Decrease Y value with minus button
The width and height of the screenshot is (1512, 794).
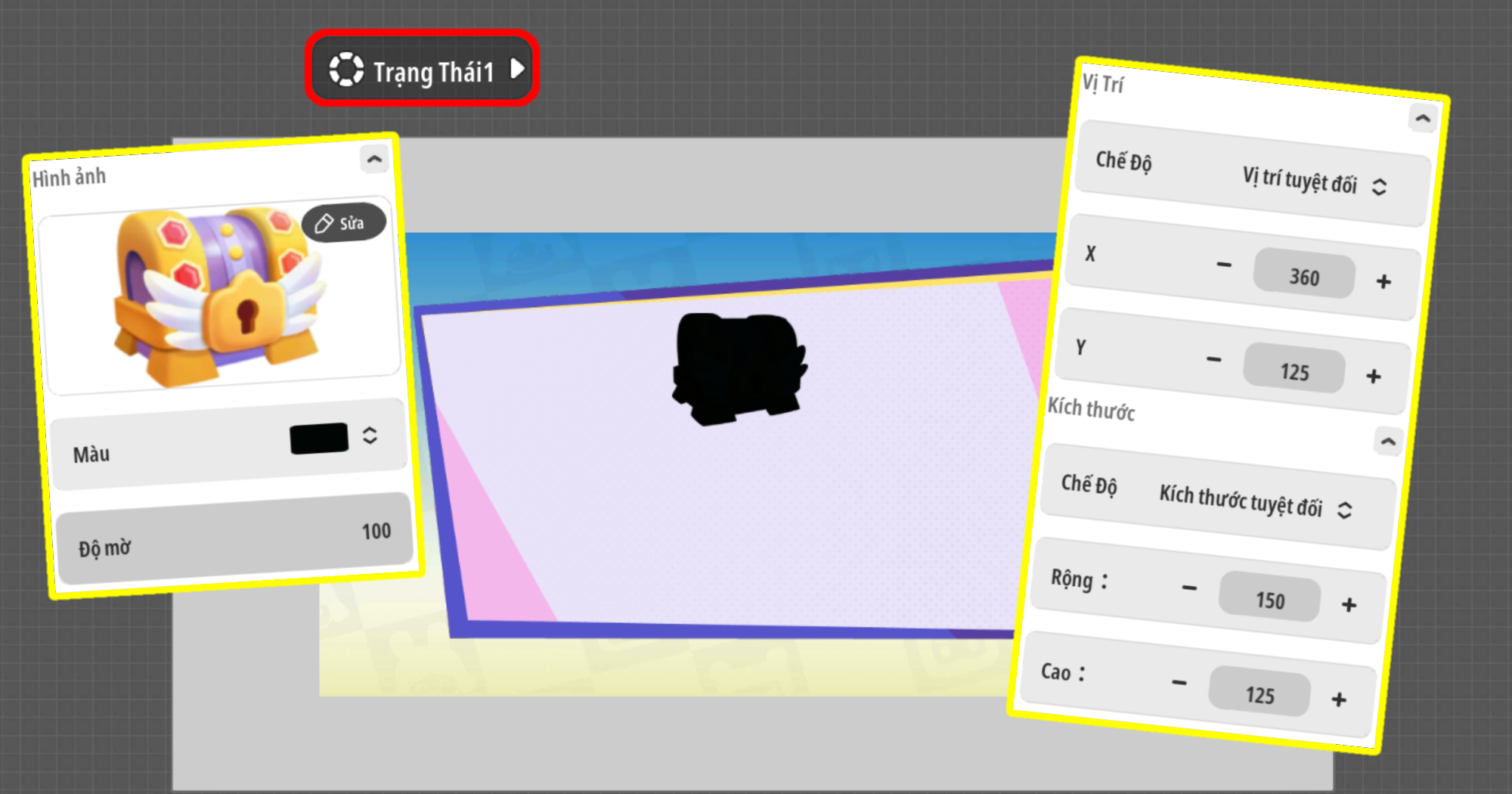(x=1214, y=359)
